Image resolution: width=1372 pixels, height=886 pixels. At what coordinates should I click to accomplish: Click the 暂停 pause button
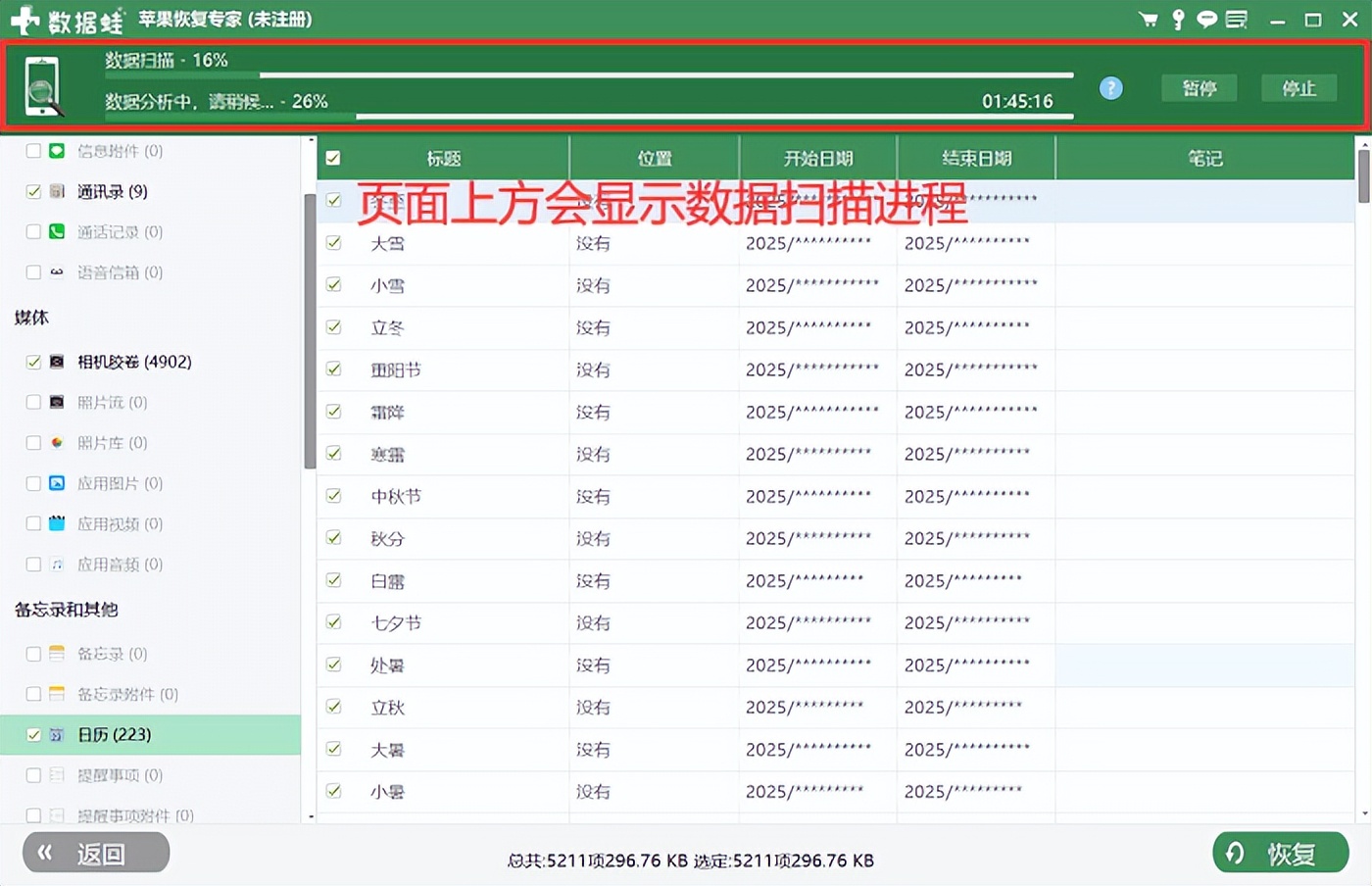coord(1199,88)
